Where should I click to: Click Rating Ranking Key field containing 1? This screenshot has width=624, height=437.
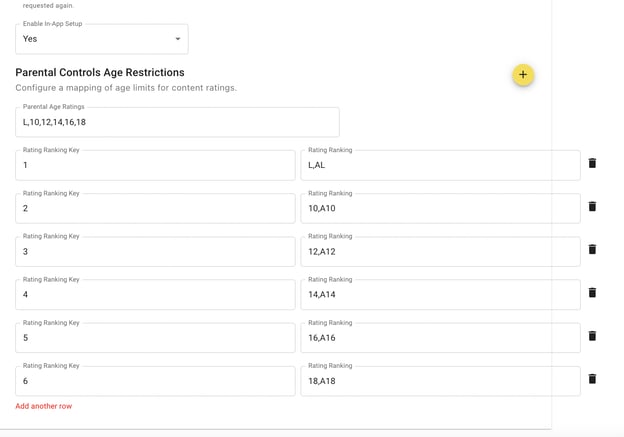(x=155, y=165)
